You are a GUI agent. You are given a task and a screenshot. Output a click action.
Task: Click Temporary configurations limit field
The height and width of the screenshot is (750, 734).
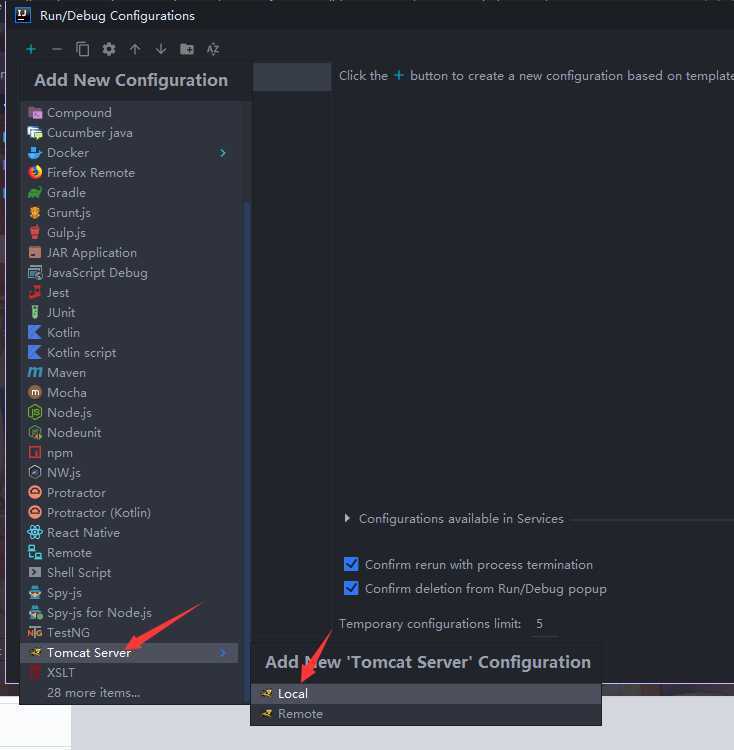coord(545,624)
